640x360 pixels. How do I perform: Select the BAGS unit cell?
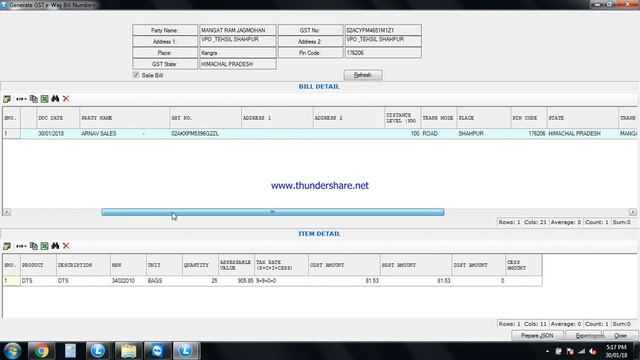(164, 281)
